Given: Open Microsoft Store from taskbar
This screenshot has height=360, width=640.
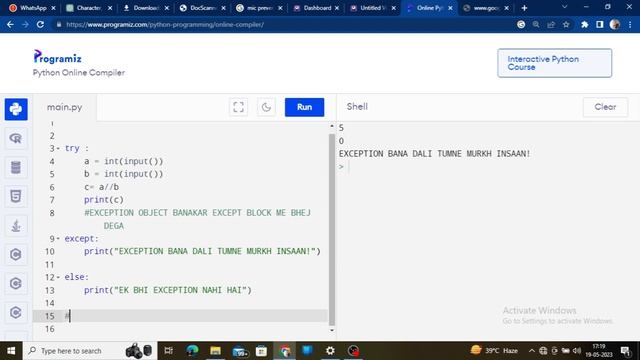Looking at the screenshot, I should (x=261, y=351).
